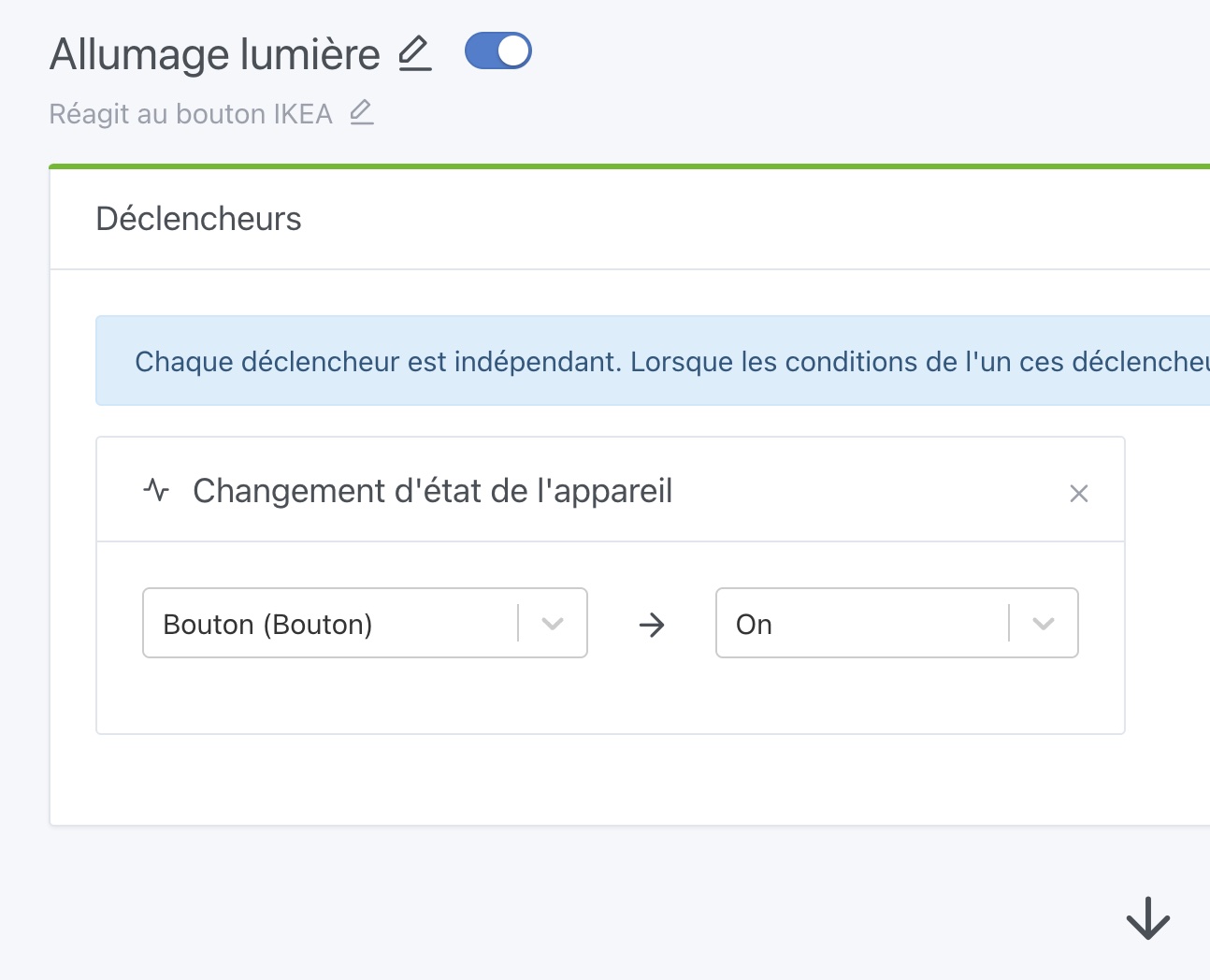The image size is (1210, 980).
Task: Click the Allumage lumière title text
Action: point(215,54)
